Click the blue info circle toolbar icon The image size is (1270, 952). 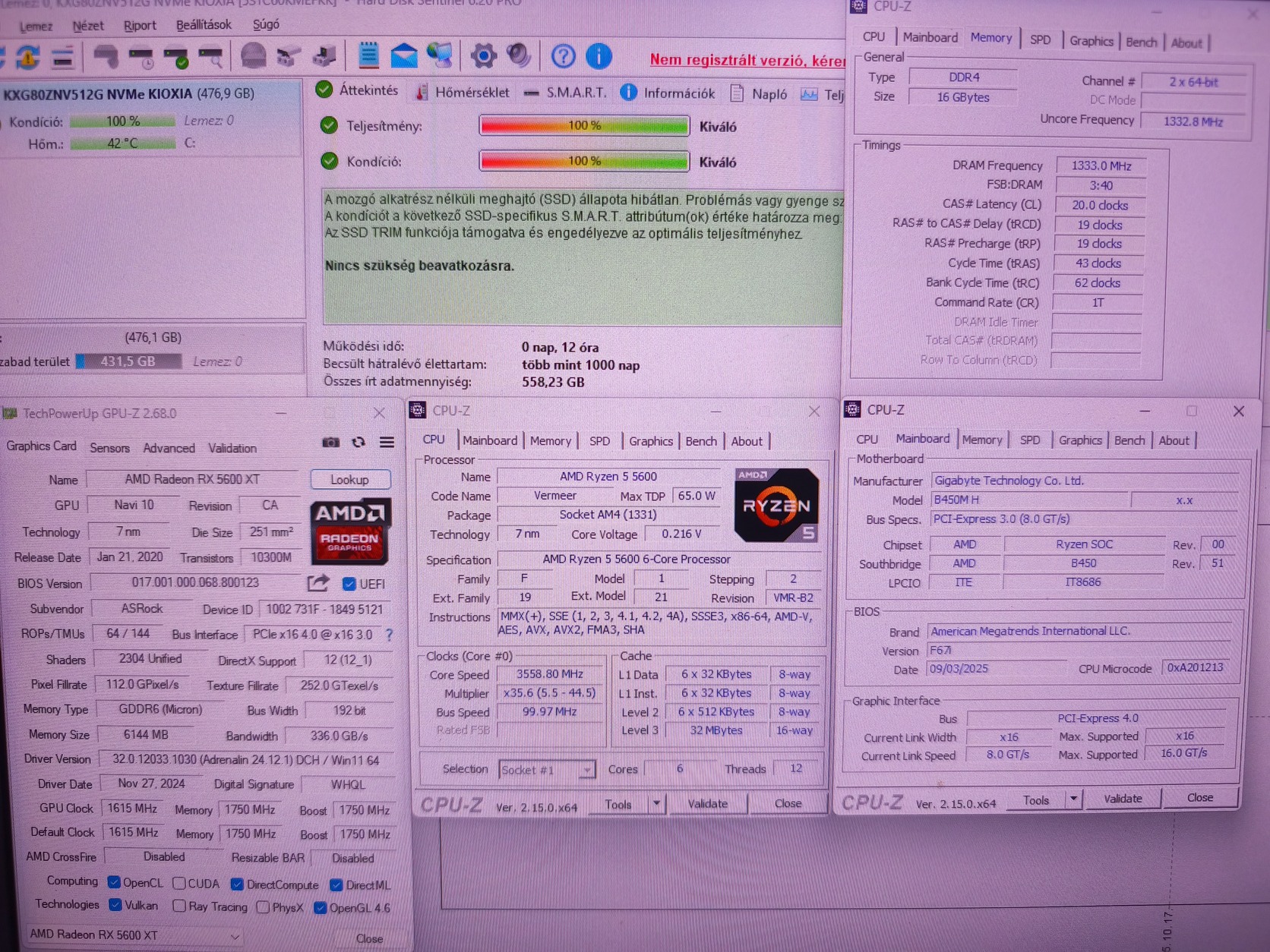(599, 55)
